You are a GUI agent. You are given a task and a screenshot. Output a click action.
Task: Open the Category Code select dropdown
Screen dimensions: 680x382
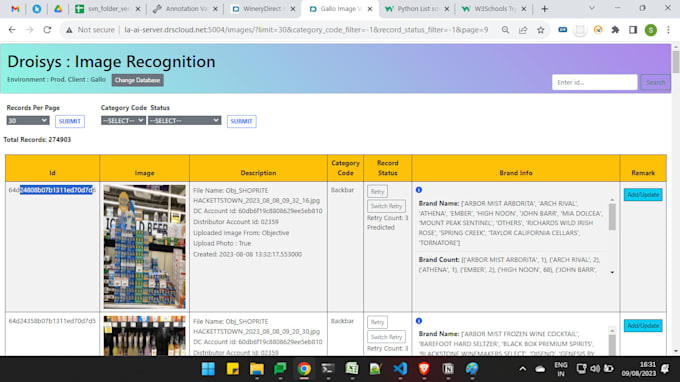pos(123,121)
